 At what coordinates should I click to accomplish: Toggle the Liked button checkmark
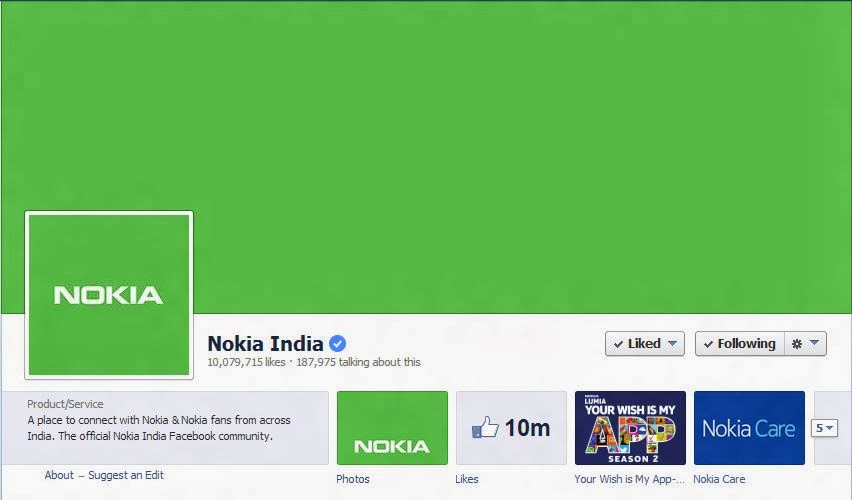pyautogui.click(x=618, y=344)
